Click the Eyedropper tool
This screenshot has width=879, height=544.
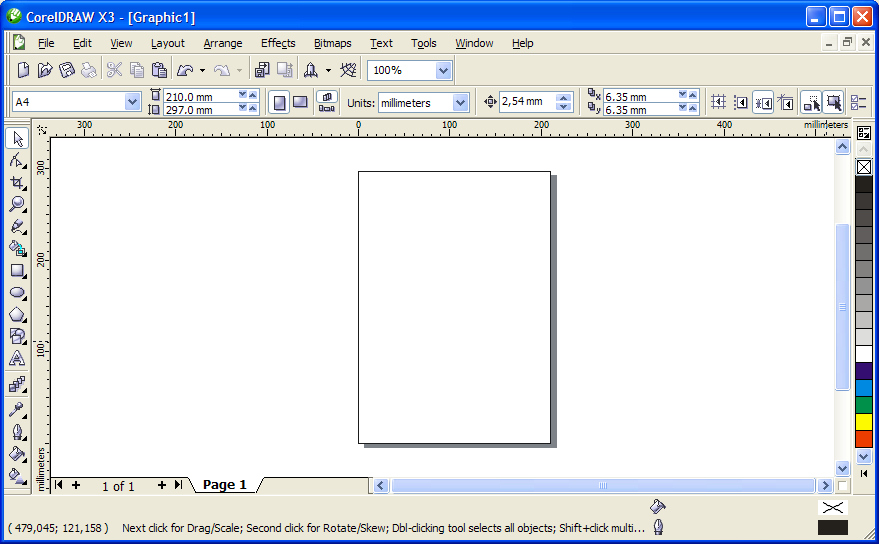pos(17,410)
